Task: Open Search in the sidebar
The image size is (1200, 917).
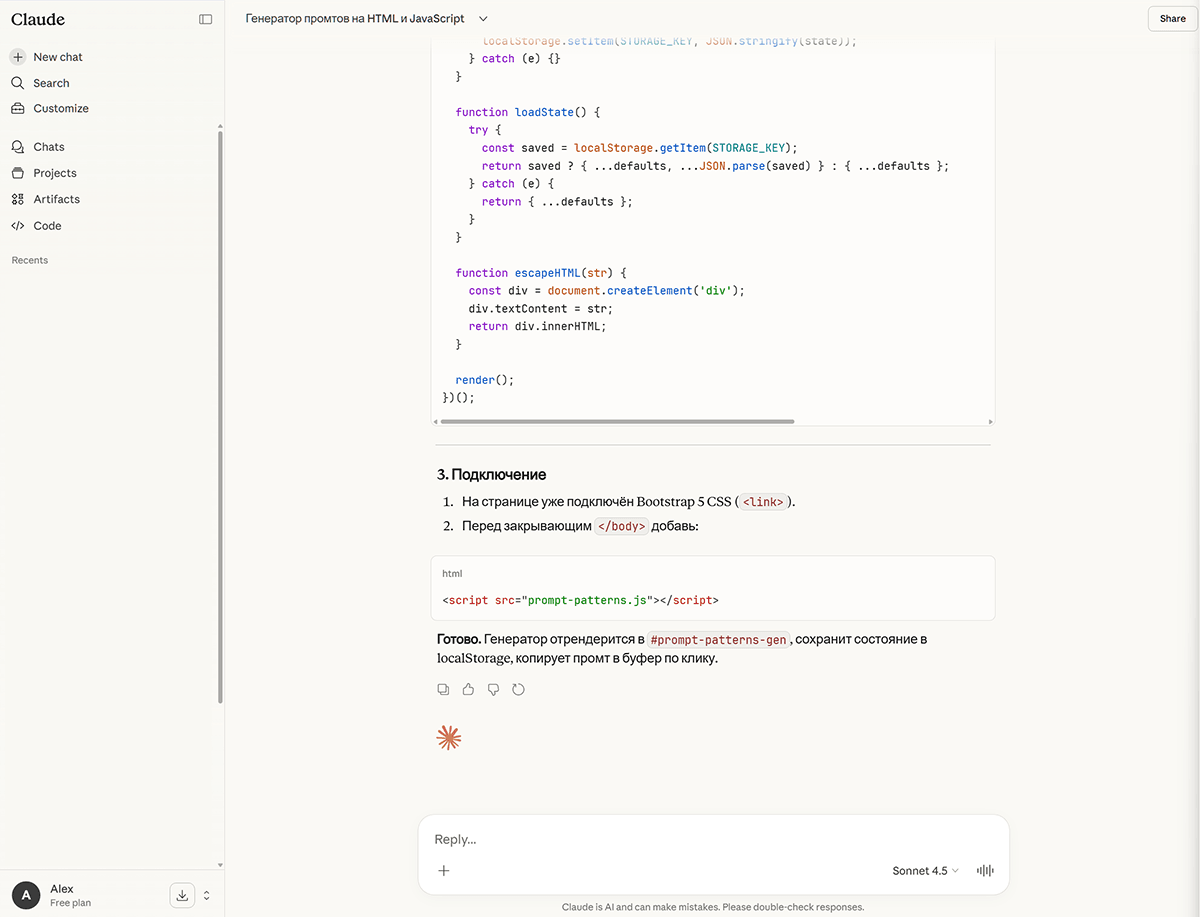Action: pos(51,83)
